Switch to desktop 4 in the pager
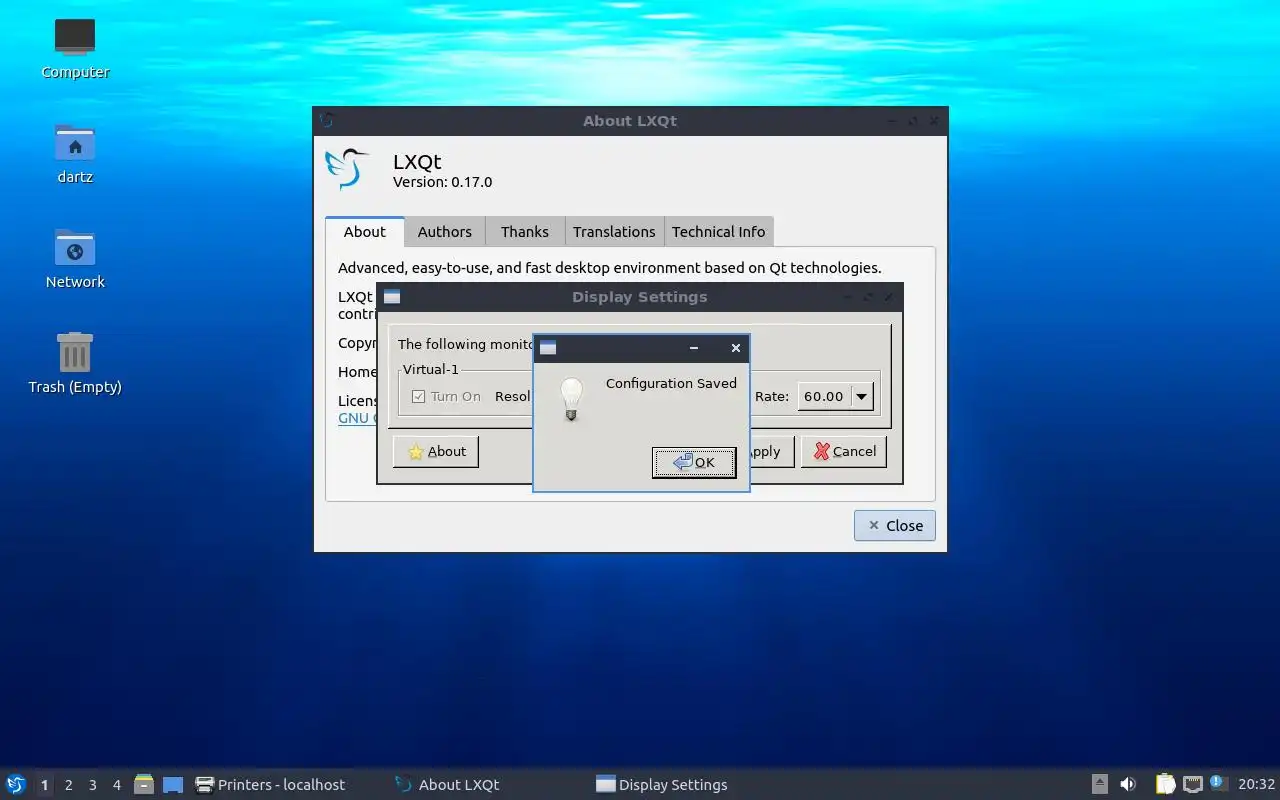 117,785
